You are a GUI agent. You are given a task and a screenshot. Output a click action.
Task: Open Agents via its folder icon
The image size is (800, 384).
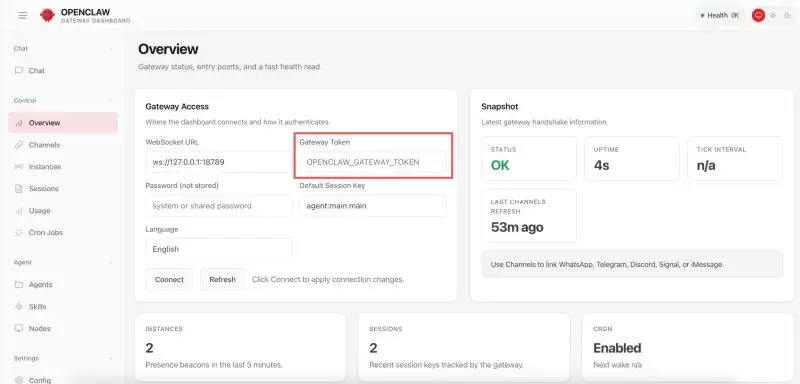[x=19, y=285]
